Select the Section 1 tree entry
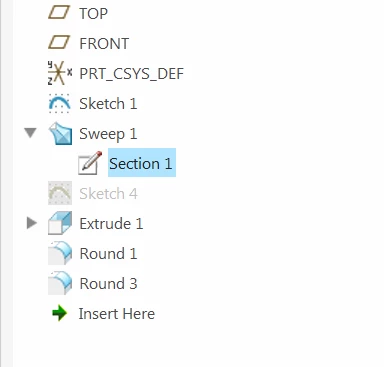The height and width of the screenshot is (367, 384). click(142, 163)
